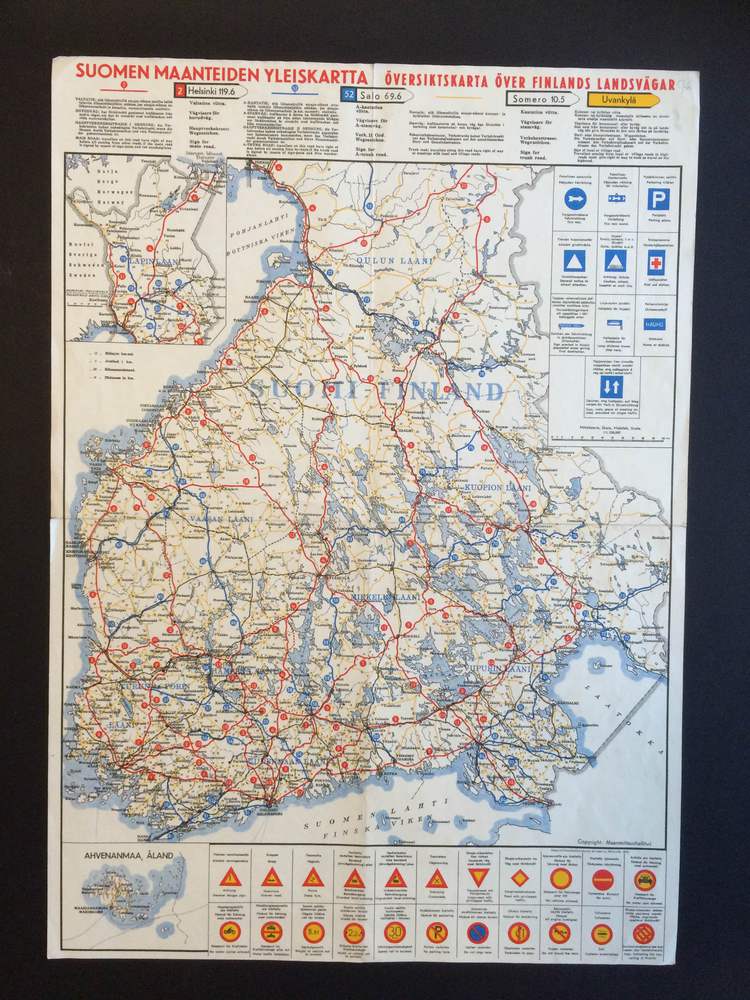The width and height of the screenshot is (750, 1000).
Task: Click the FINSKA VIKEN label
Action: pos(378,828)
